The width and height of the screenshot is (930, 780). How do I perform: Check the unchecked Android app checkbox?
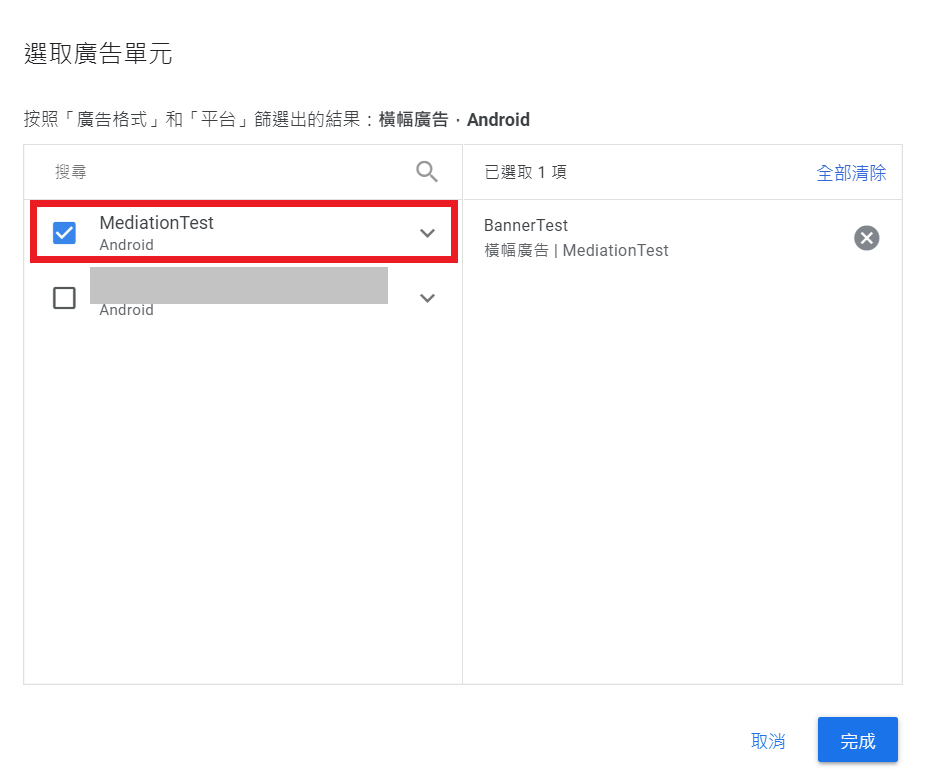64,298
